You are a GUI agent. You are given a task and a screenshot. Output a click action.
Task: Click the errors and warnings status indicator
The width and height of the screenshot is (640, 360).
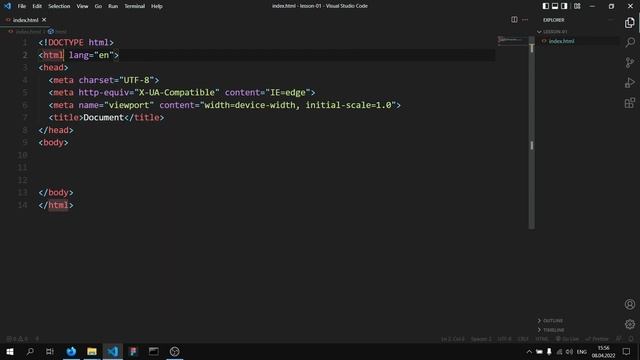click(x=17, y=339)
